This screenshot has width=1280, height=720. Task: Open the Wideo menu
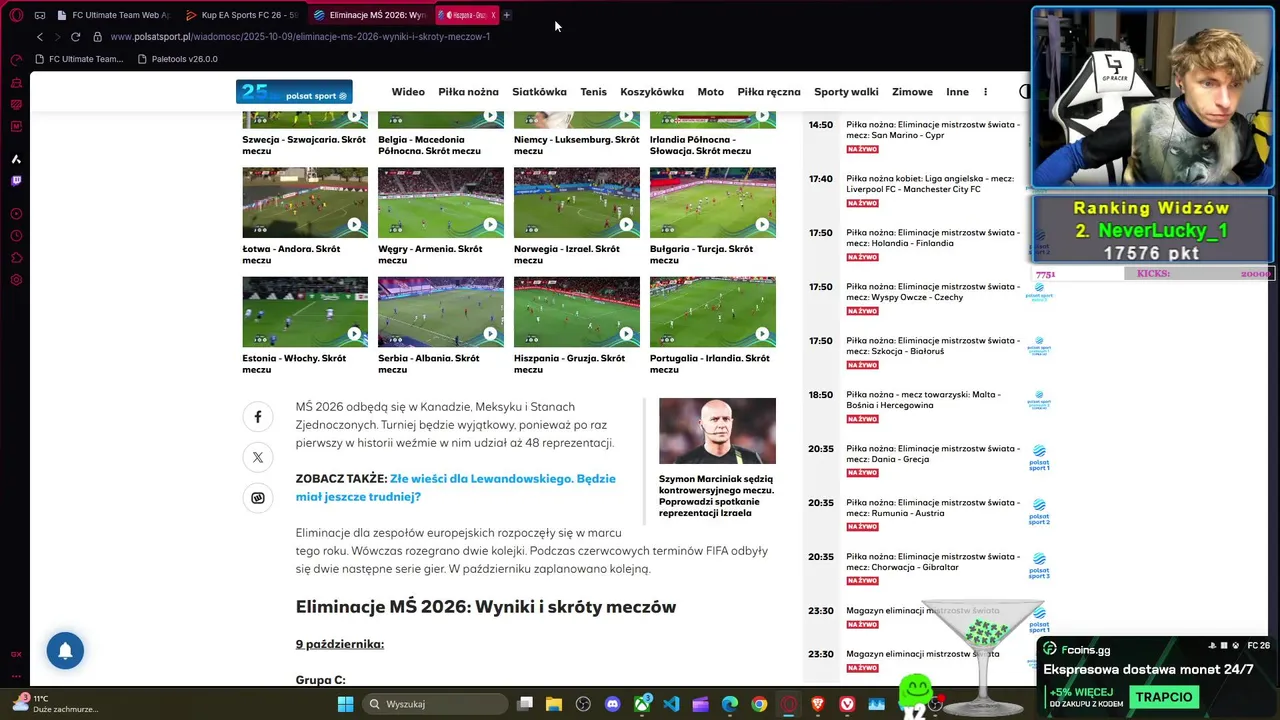[x=408, y=92]
